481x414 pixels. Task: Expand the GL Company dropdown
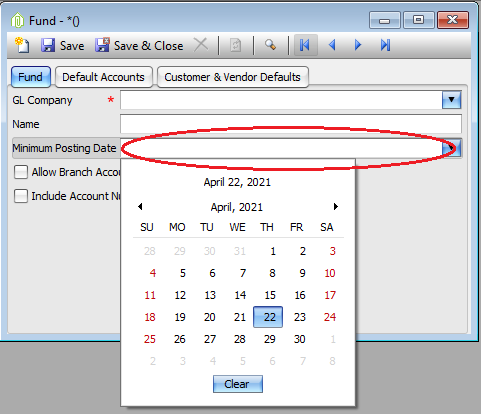(452, 100)
